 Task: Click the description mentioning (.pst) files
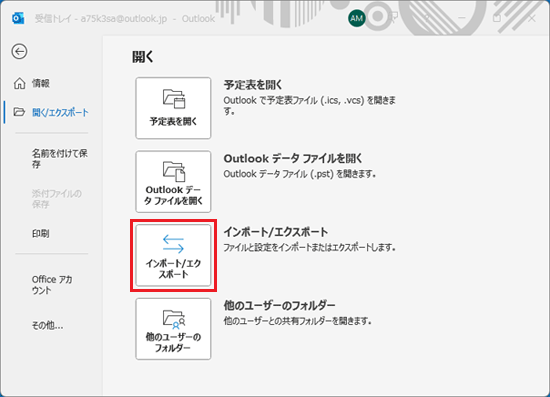[300, 174]
